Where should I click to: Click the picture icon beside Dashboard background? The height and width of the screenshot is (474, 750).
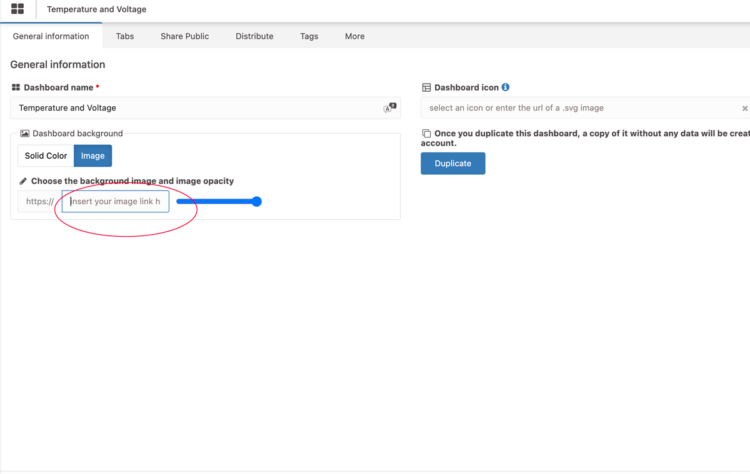coord(25,133)
